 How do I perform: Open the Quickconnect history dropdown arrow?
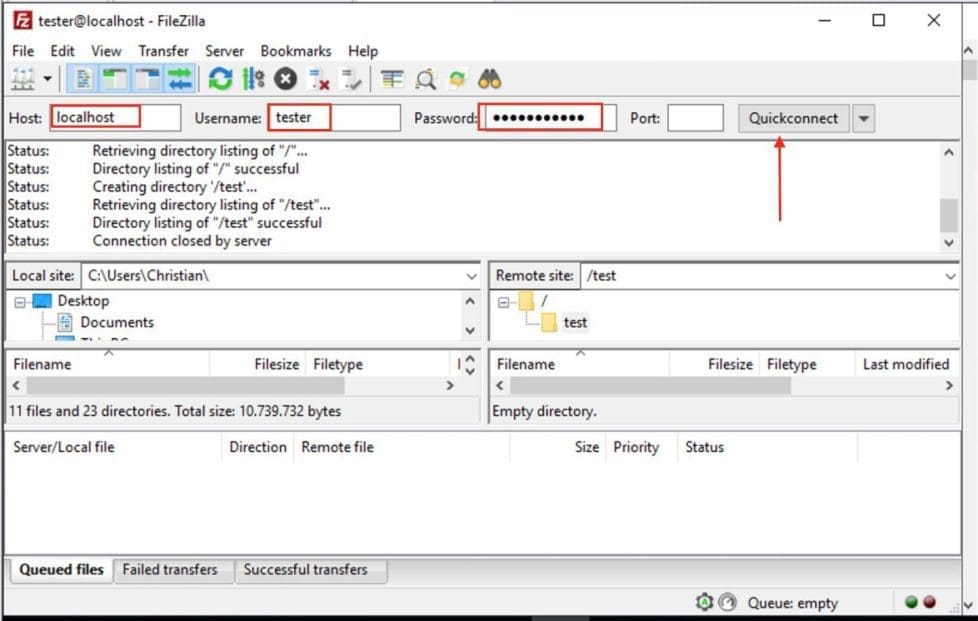pos(864,118)
